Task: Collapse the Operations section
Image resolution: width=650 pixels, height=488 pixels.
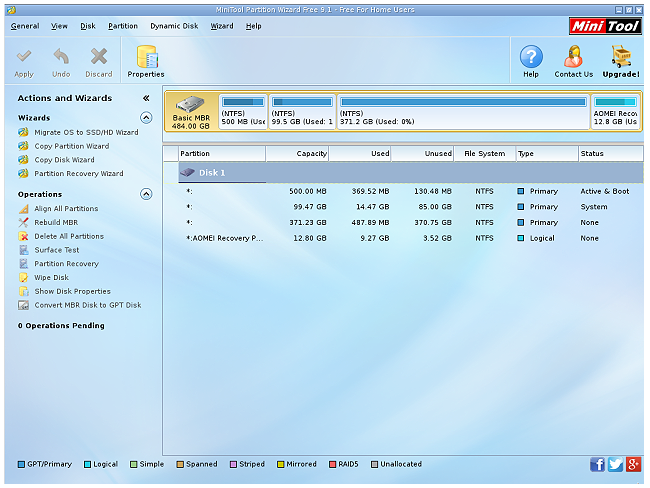Action: click(146, 194)
